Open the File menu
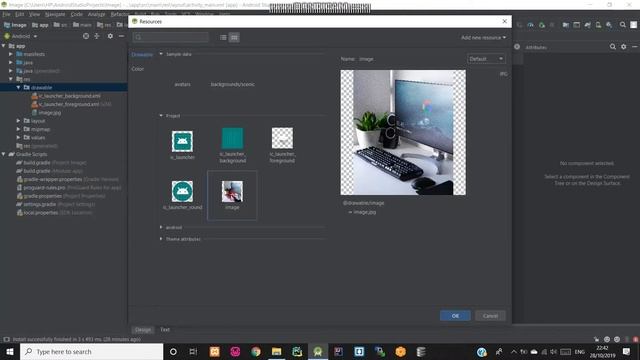 coord(7,14)
